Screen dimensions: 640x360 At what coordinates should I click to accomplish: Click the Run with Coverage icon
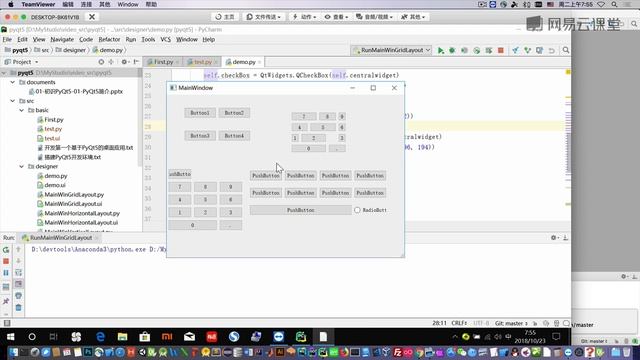point(464,50)
